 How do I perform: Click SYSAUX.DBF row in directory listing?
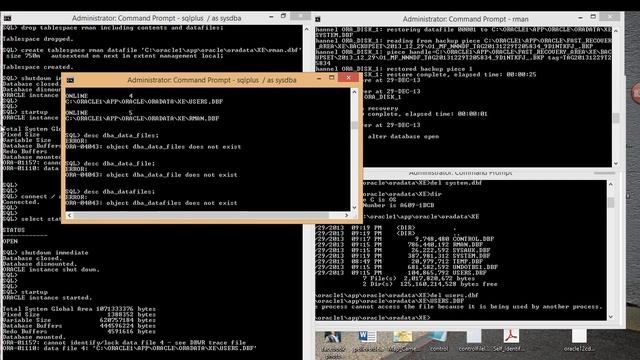[x=403, y=250]
